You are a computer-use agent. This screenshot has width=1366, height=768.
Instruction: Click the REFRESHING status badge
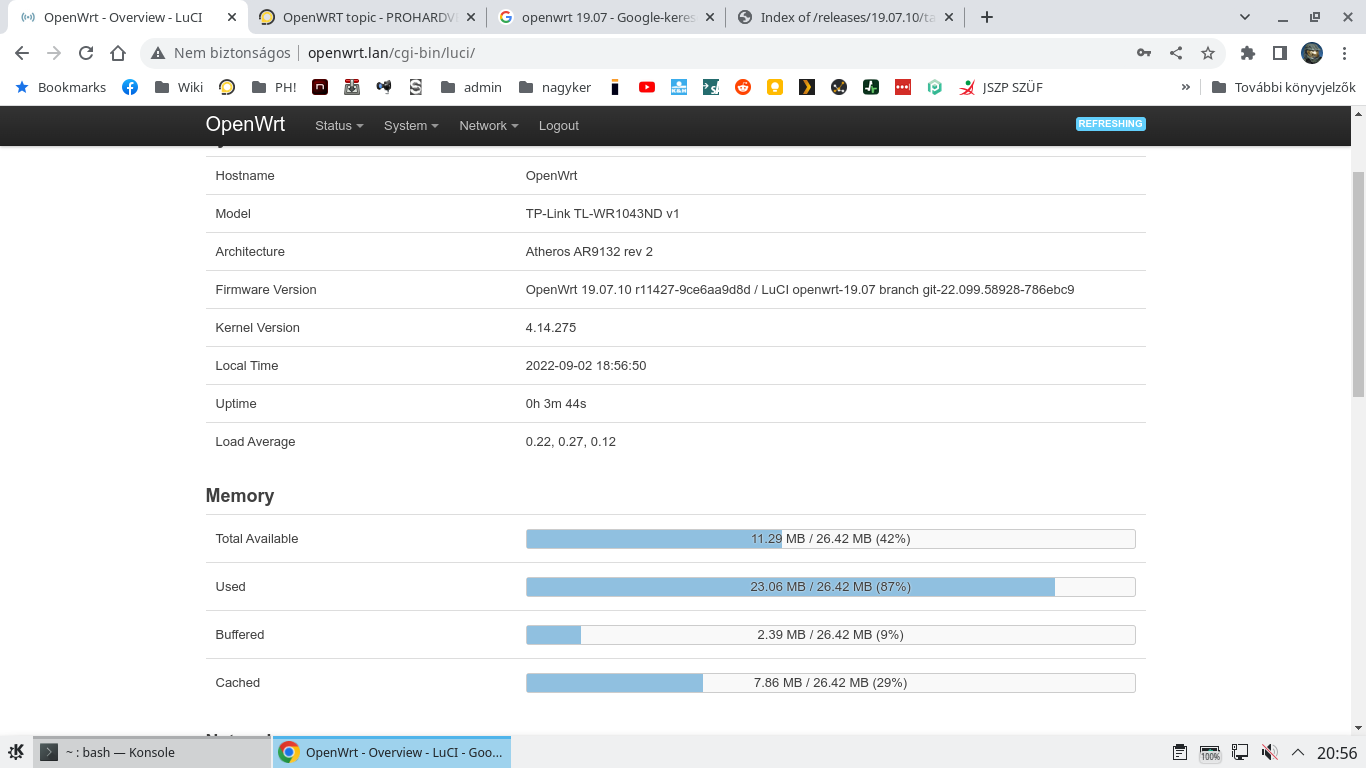1110,124
